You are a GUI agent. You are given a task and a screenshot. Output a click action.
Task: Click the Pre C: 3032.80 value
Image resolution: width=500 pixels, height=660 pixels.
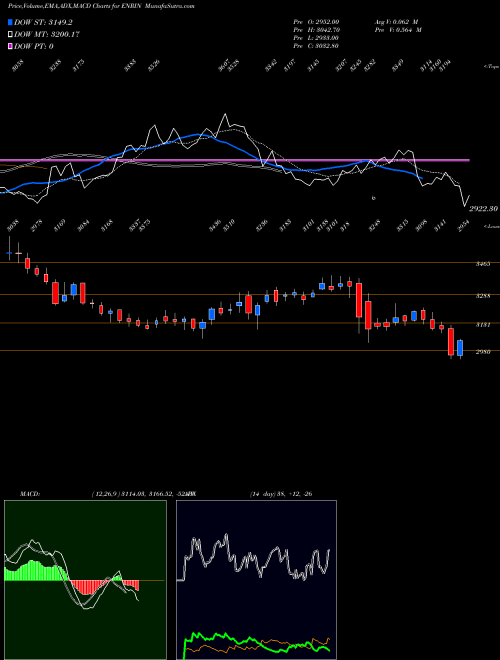click(316, 46)
